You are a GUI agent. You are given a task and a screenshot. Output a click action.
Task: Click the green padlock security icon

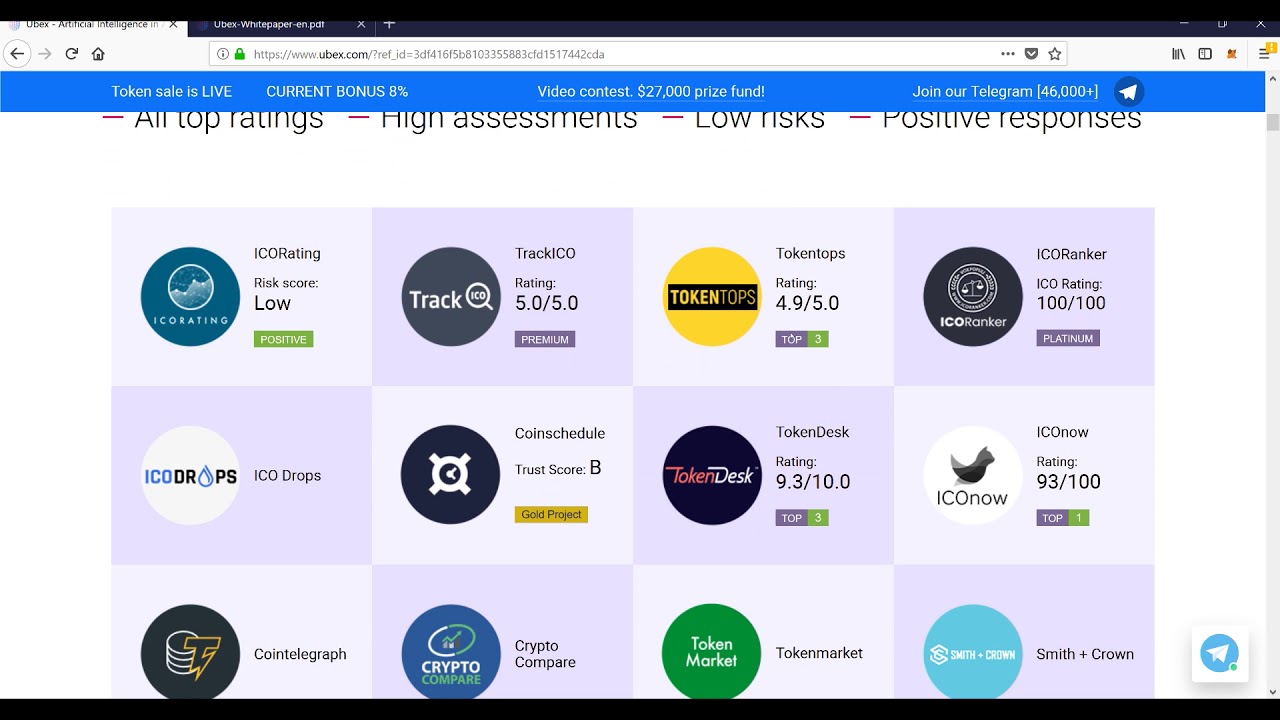click(x=239, y=54)
